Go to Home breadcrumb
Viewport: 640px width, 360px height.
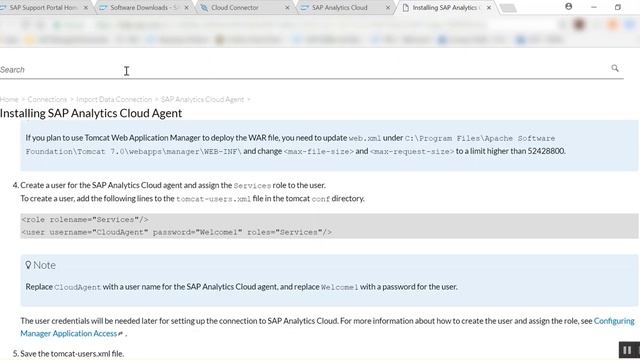point(9,99)
